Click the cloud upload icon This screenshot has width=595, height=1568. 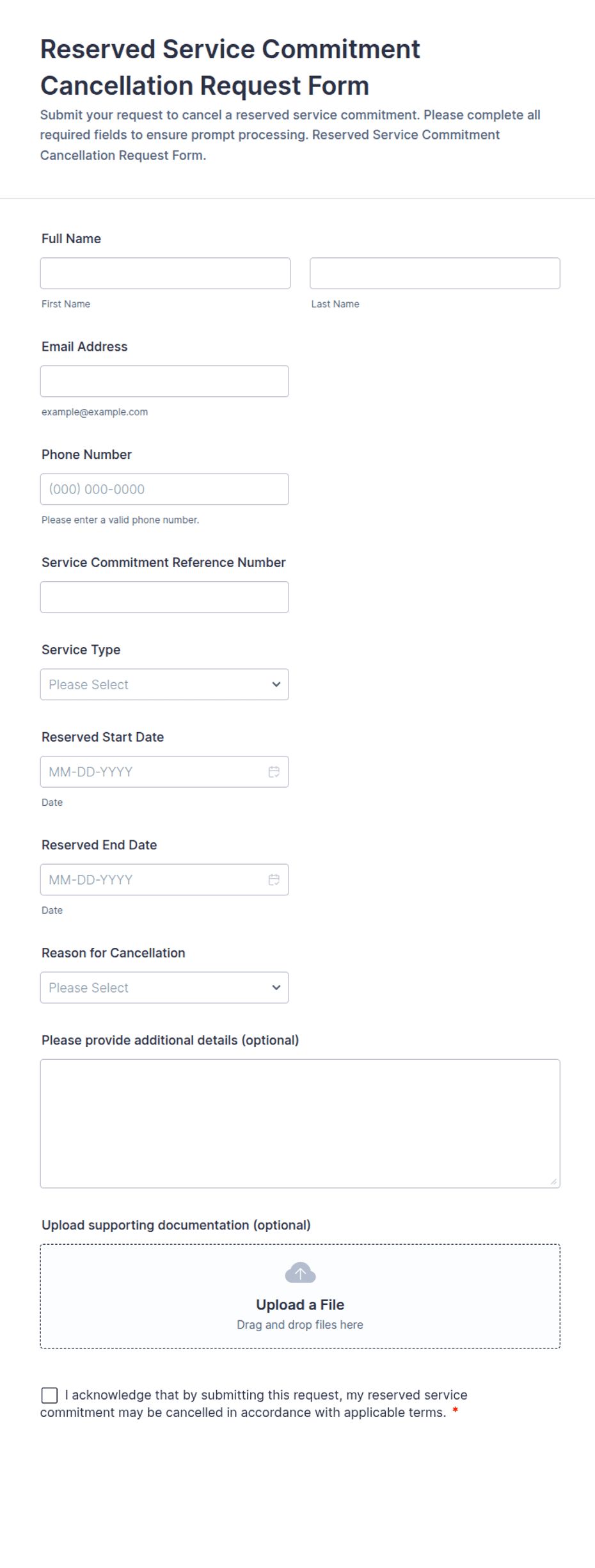click(x=300, y=1273)
